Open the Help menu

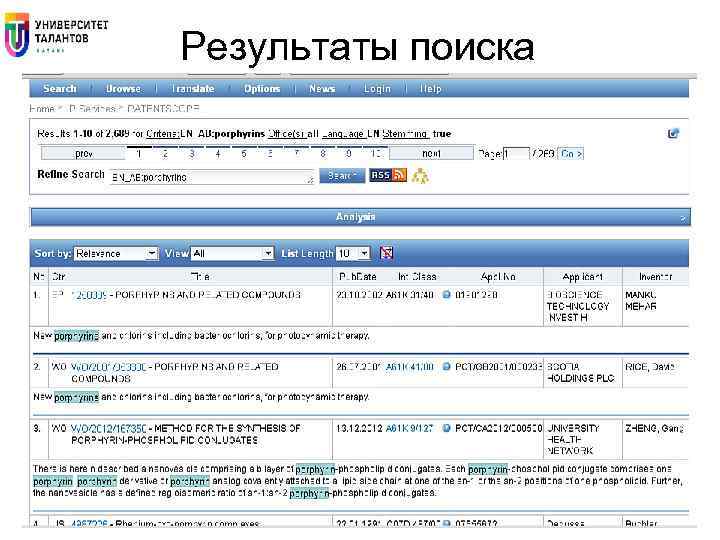pyautogui.click(x=430, y=89)
